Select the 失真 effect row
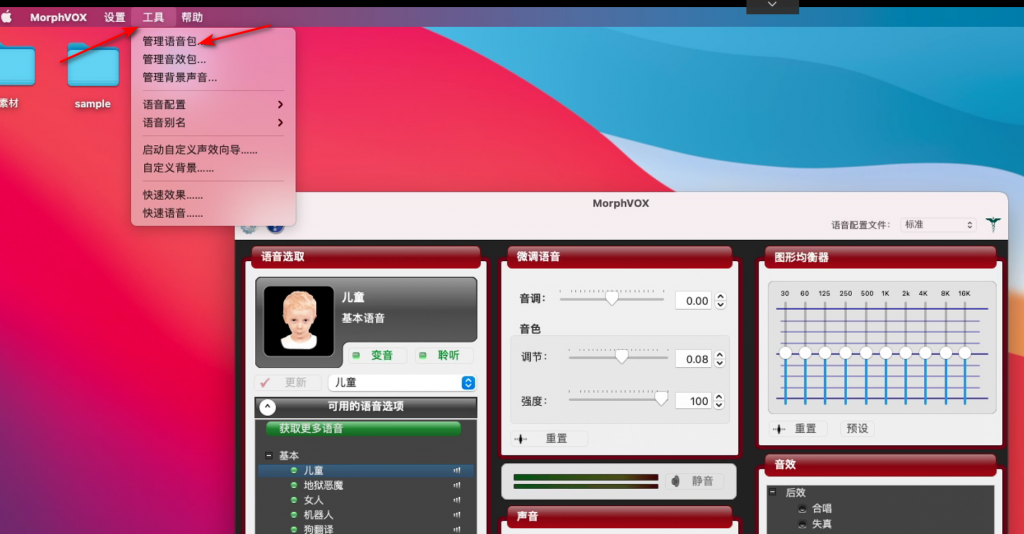The width and height of the screenshot is (1024, 534). [880, 524]
